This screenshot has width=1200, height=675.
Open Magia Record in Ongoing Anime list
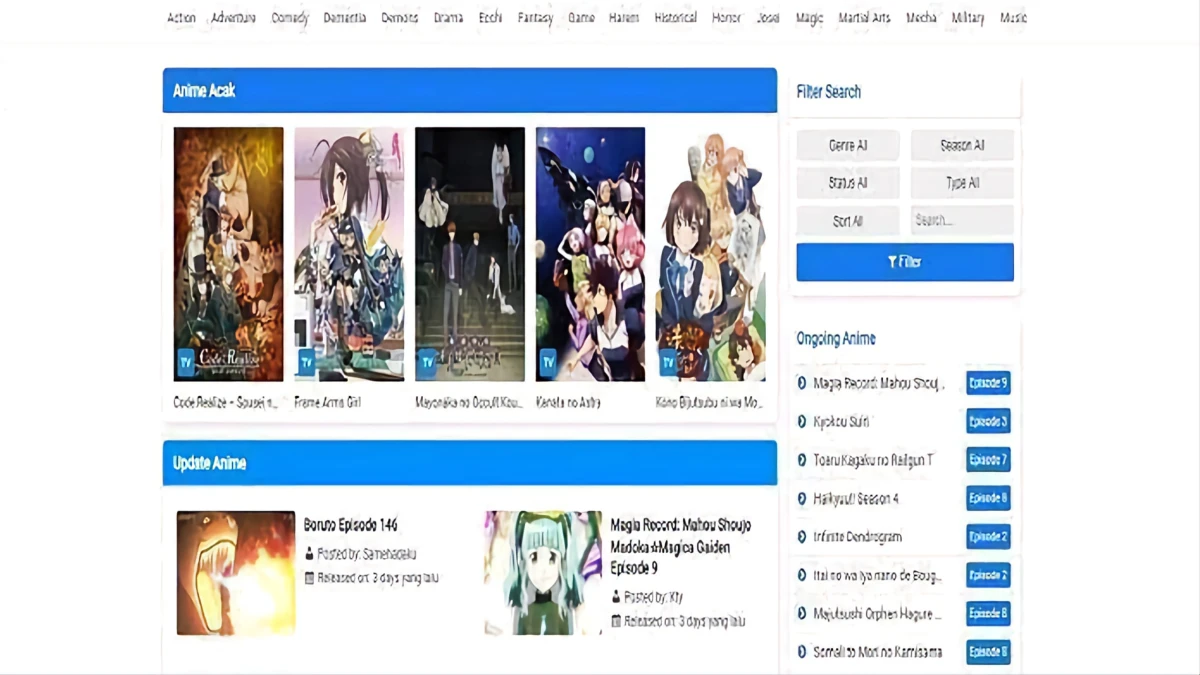879,383
